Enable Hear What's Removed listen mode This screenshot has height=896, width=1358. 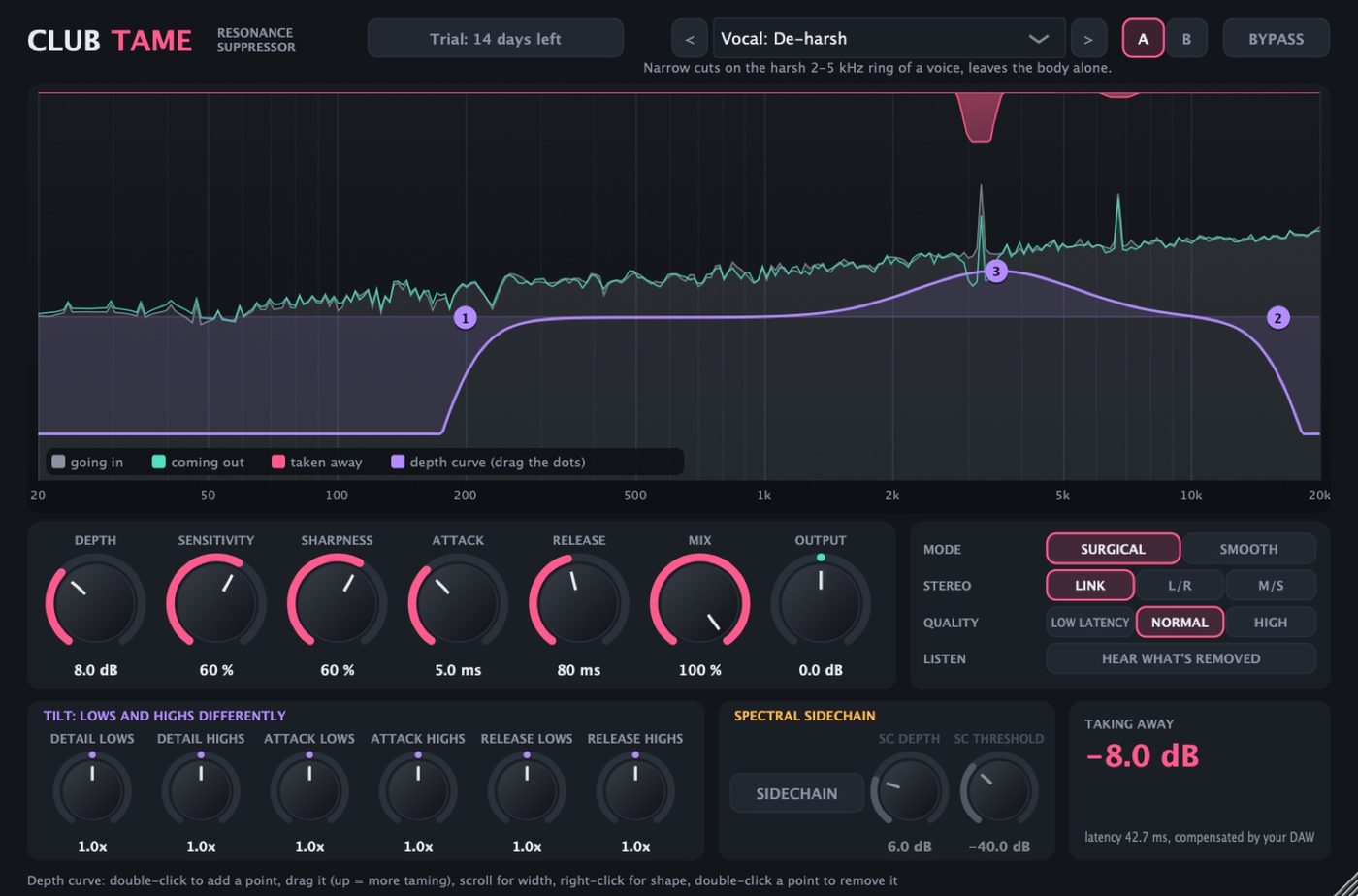coord(1180,658)
